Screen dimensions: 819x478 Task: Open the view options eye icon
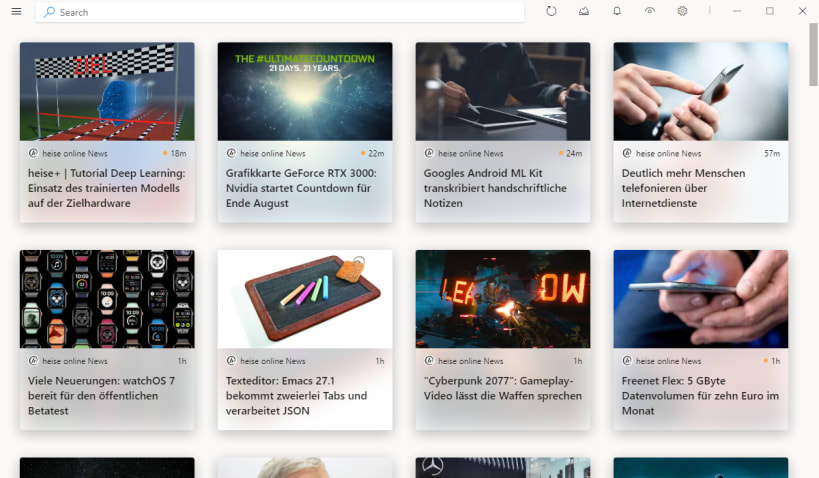[650, 11]
